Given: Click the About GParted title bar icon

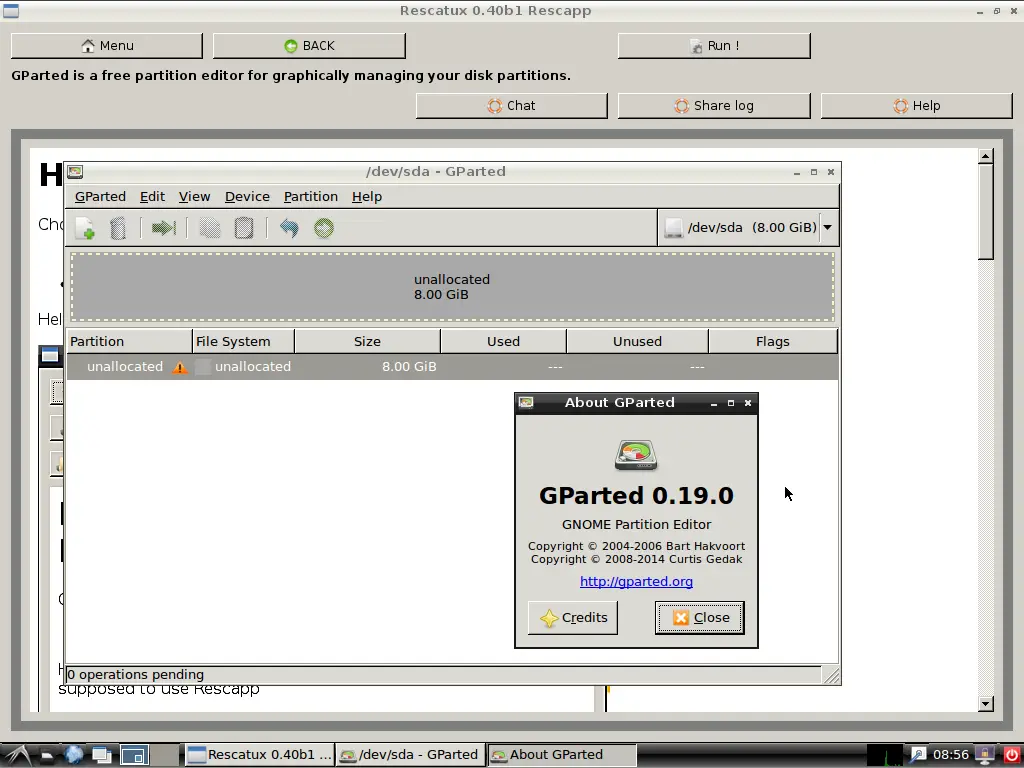Looking at the screenshot, I should point(526,402).
